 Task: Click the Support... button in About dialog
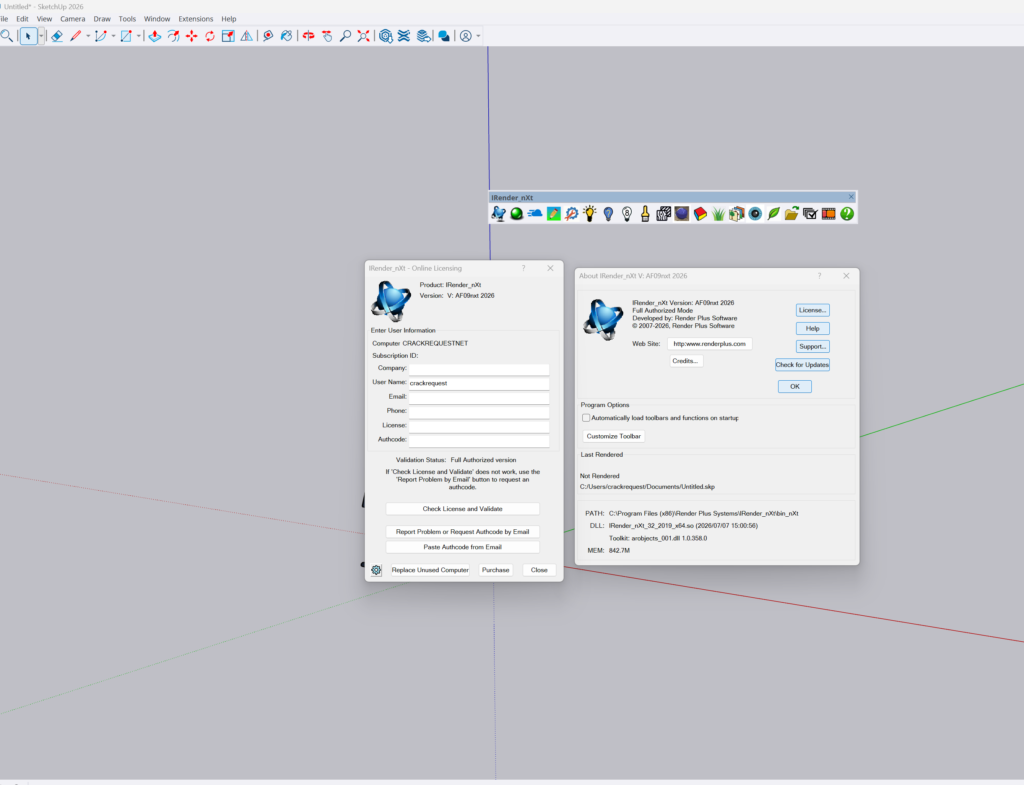point(812,347)
